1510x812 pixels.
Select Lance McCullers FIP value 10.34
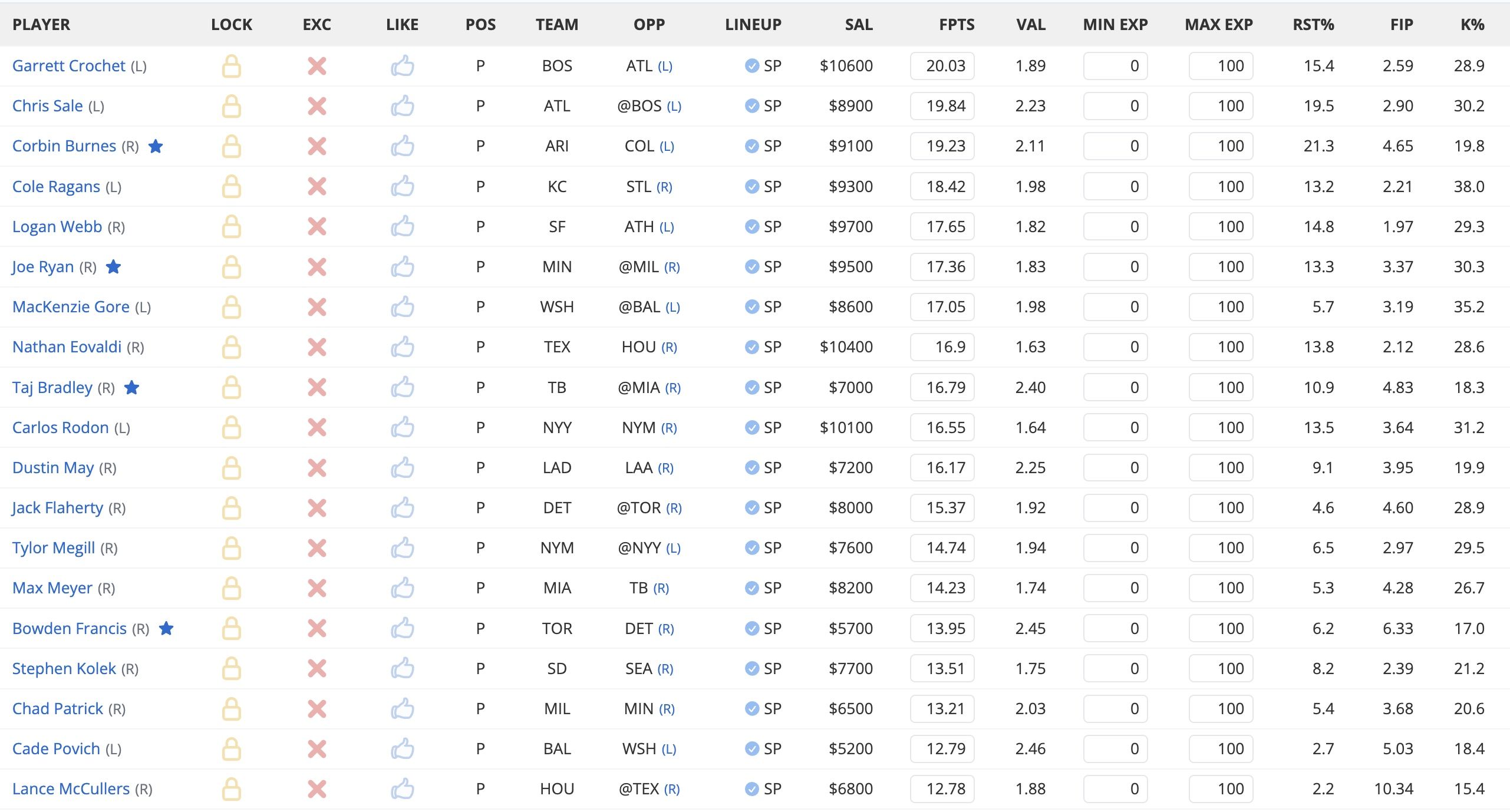coord(1393,789)
